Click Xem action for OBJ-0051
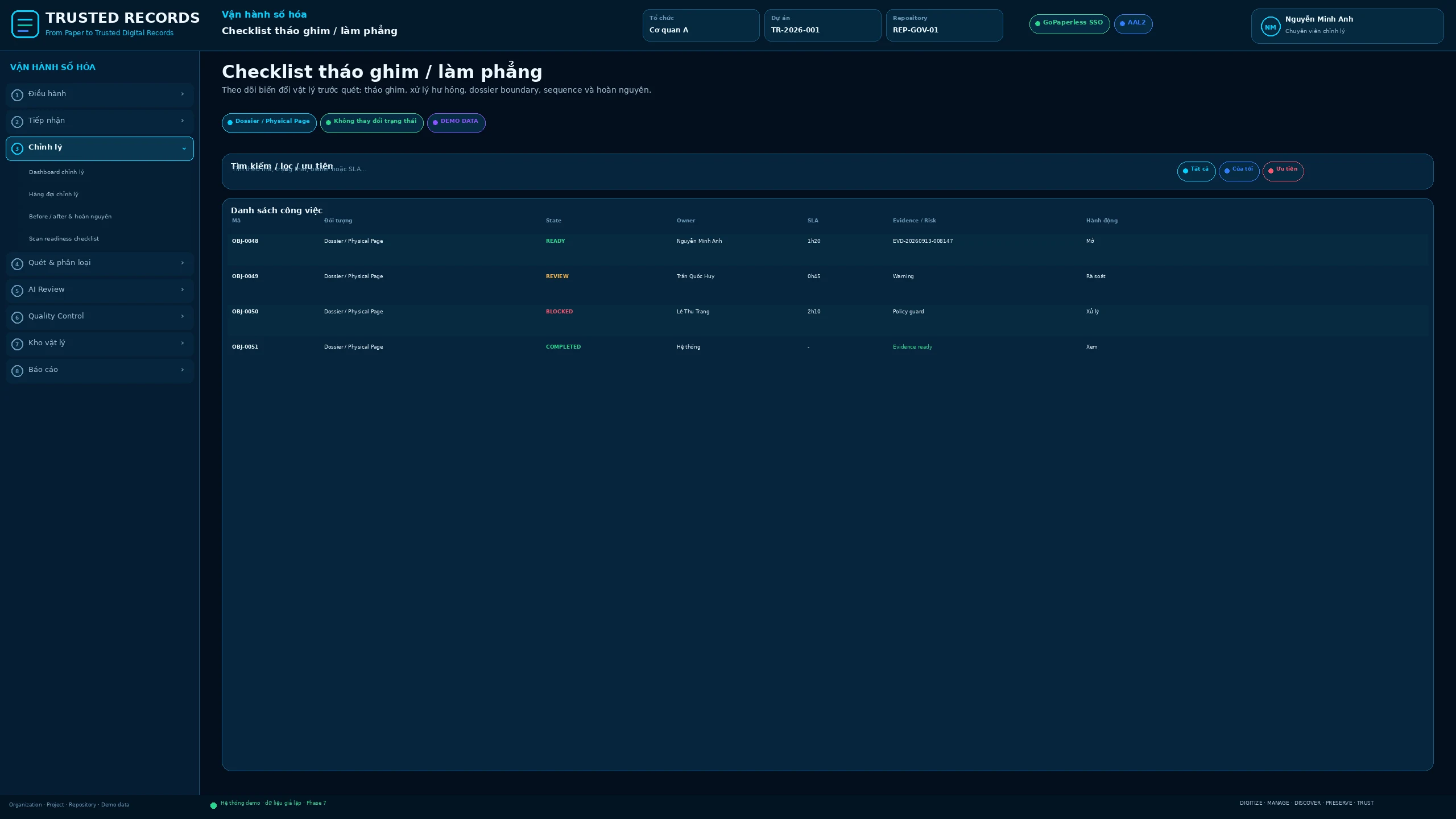The height and width of the screenshot is (819, 1456). (x=1091, y=347)
